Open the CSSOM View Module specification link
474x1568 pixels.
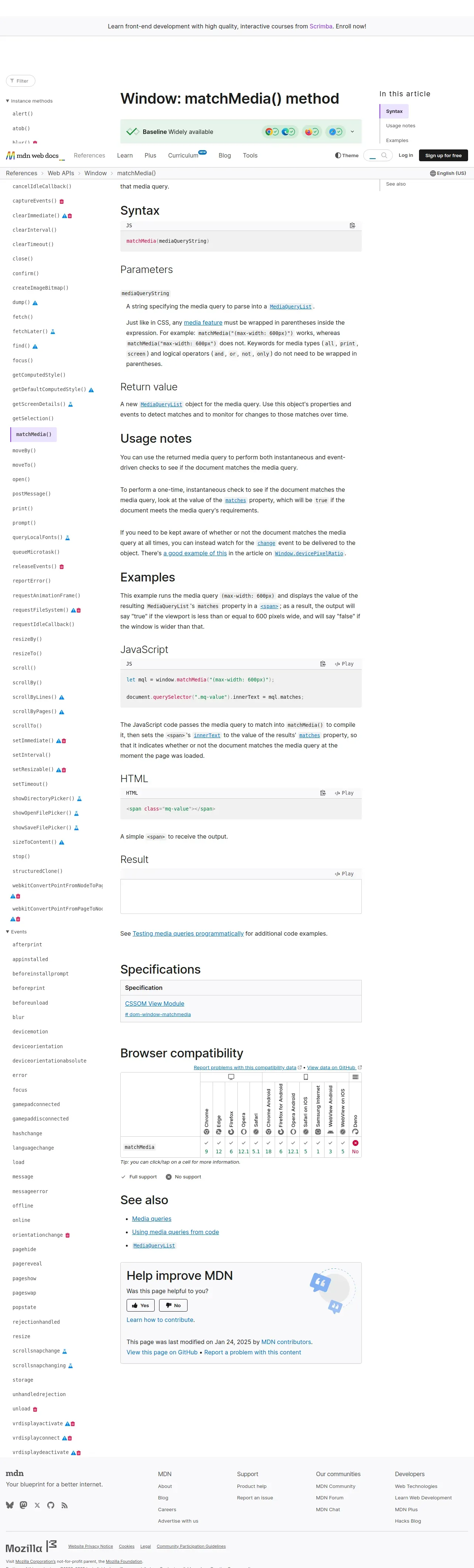[155, 1003]
